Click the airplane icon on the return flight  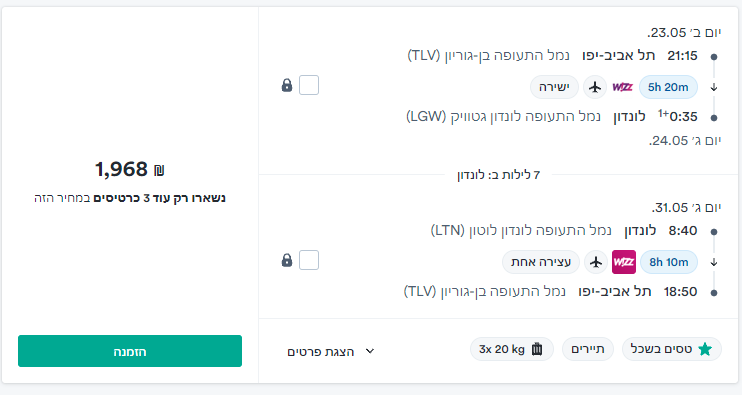(596, 262)
